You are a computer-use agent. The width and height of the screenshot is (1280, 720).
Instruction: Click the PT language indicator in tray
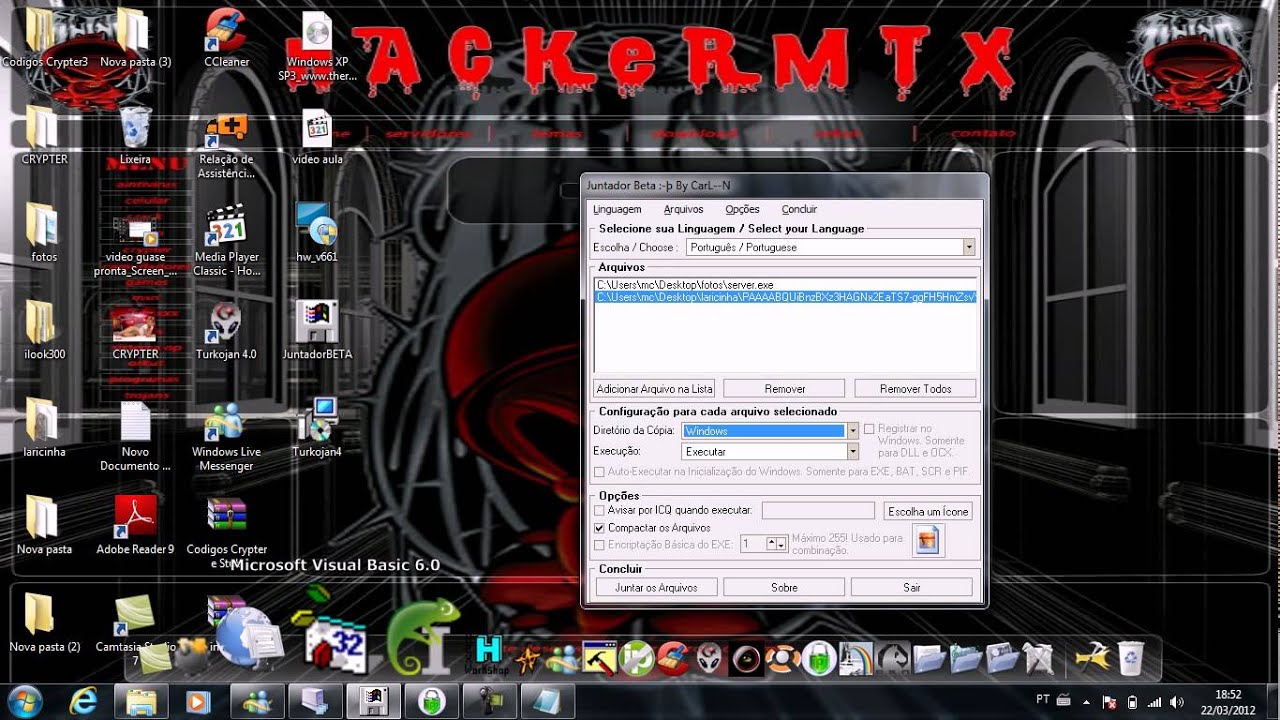click(x=1042, y=700)
